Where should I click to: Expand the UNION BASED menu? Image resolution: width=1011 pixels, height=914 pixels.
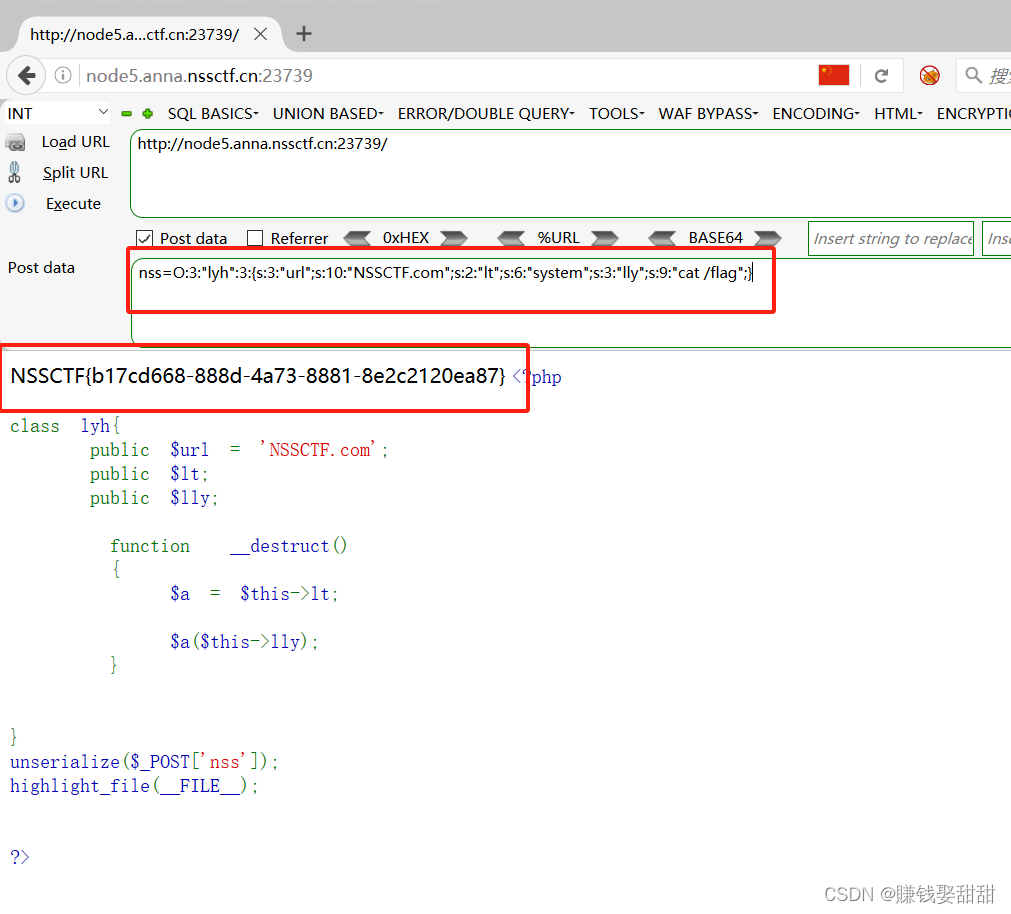click(328, 113)
